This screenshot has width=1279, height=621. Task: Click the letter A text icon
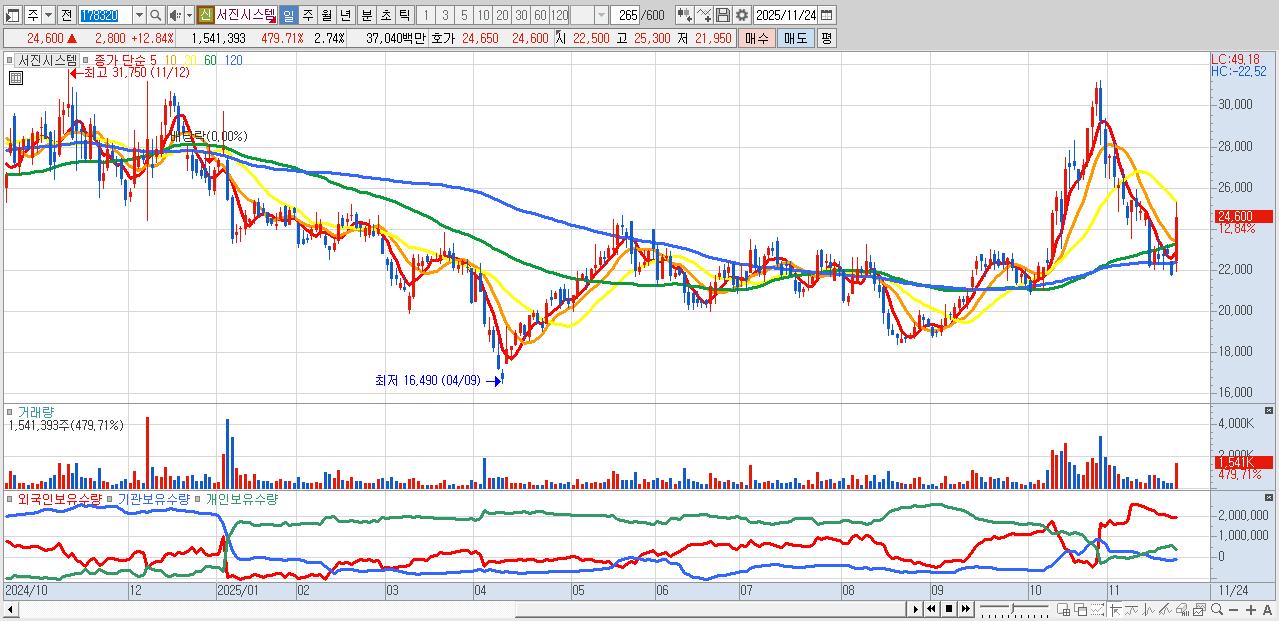(x=1267, y=609)
